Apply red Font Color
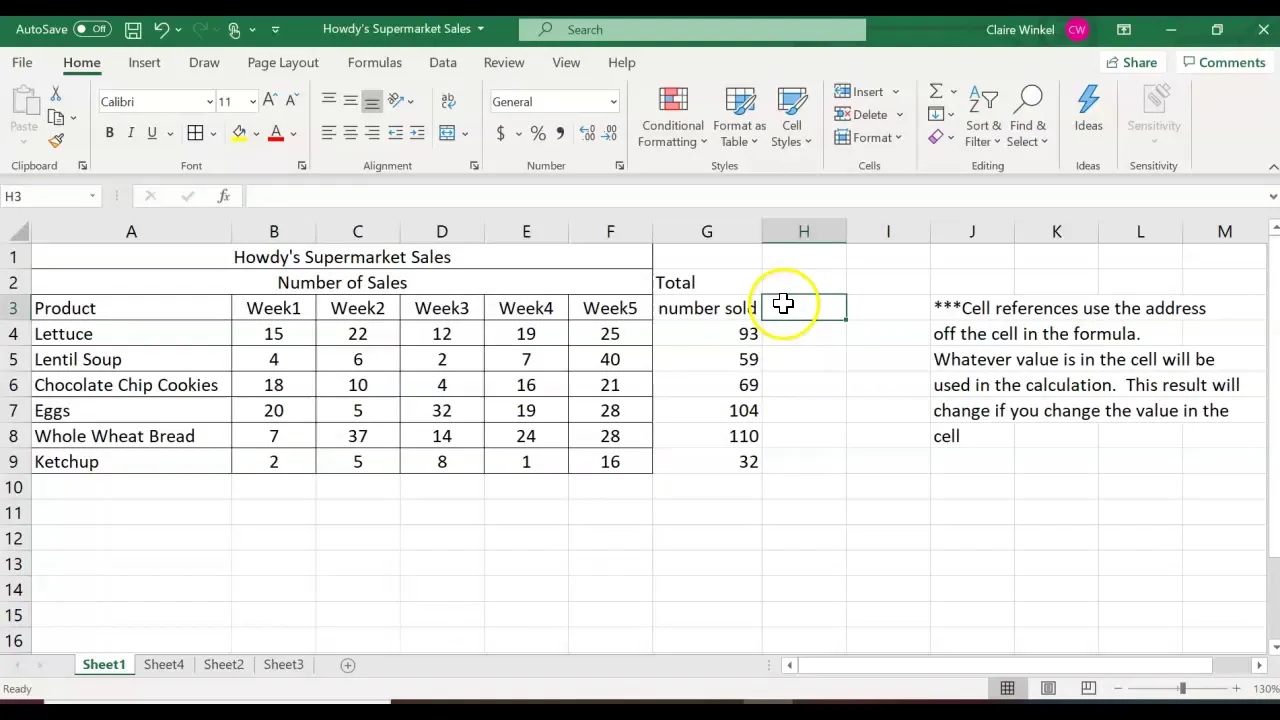Image resolution: width=1280 pixels, height=720 pixels. coord(276,133)
